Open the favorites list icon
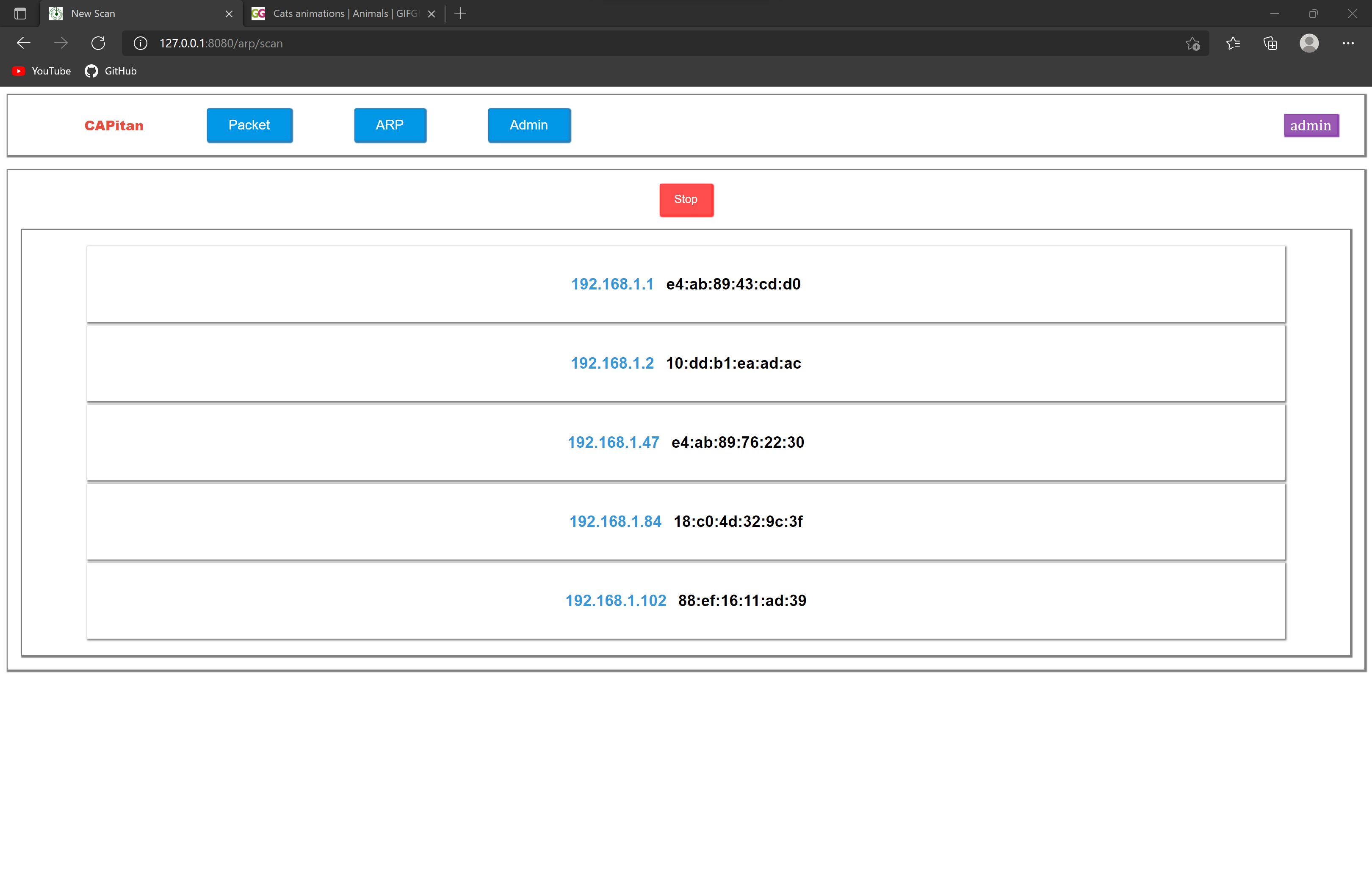Viewport: 1372px width, 871px height. [1232, 43]
